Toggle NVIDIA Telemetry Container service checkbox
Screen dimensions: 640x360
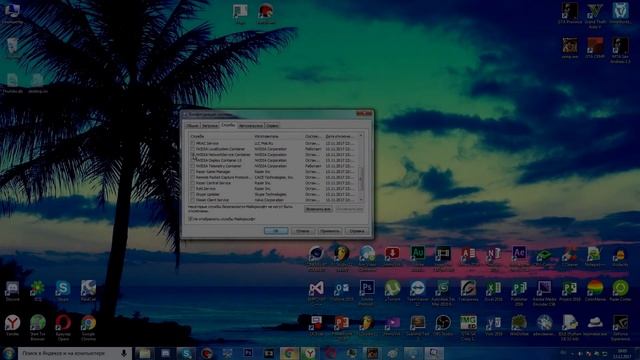click(x=193, y=166)
